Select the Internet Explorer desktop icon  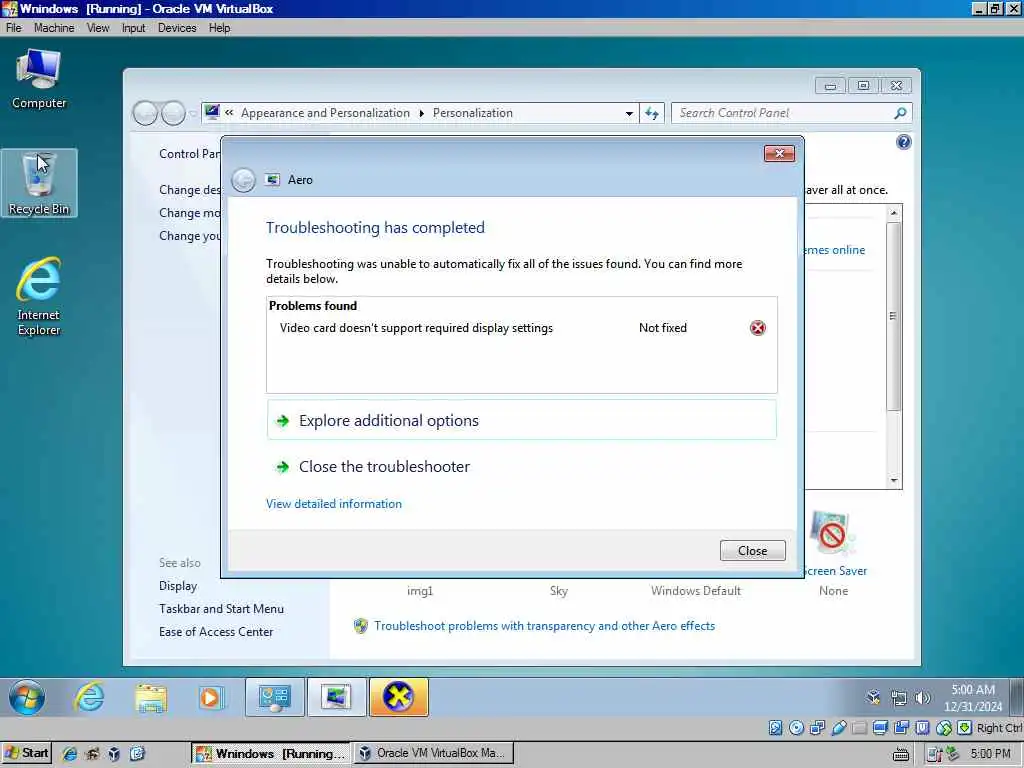pos(39,296)
